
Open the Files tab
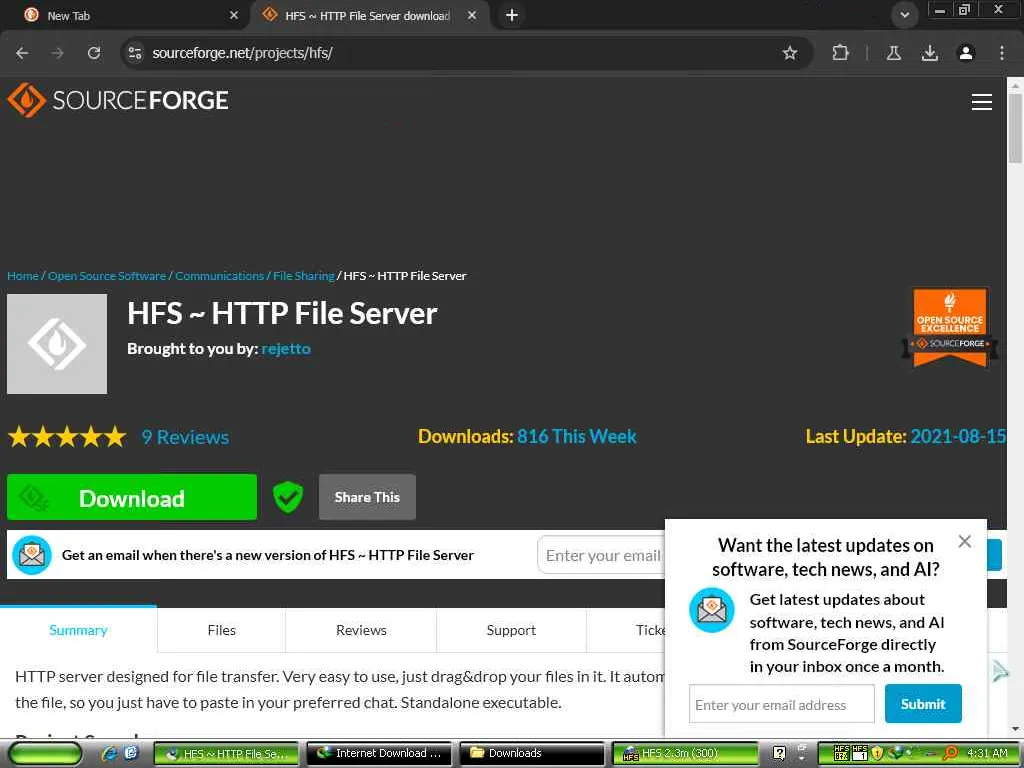click(221, 630)
